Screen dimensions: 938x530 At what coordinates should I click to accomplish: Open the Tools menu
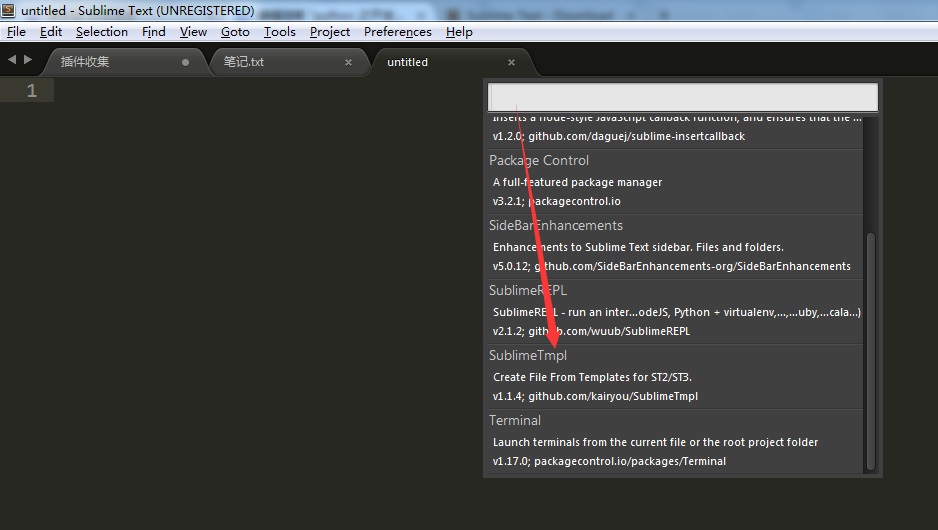(280, 32)
